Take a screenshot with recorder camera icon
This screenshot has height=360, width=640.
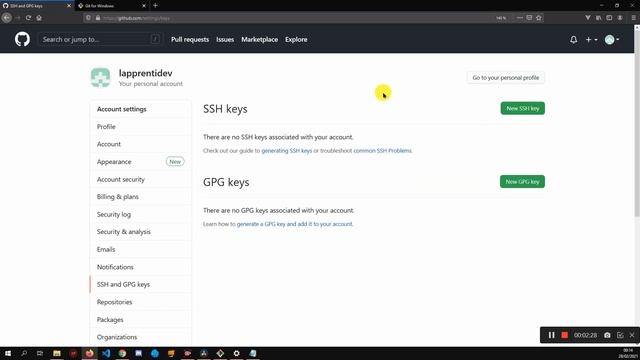(607, 335)
